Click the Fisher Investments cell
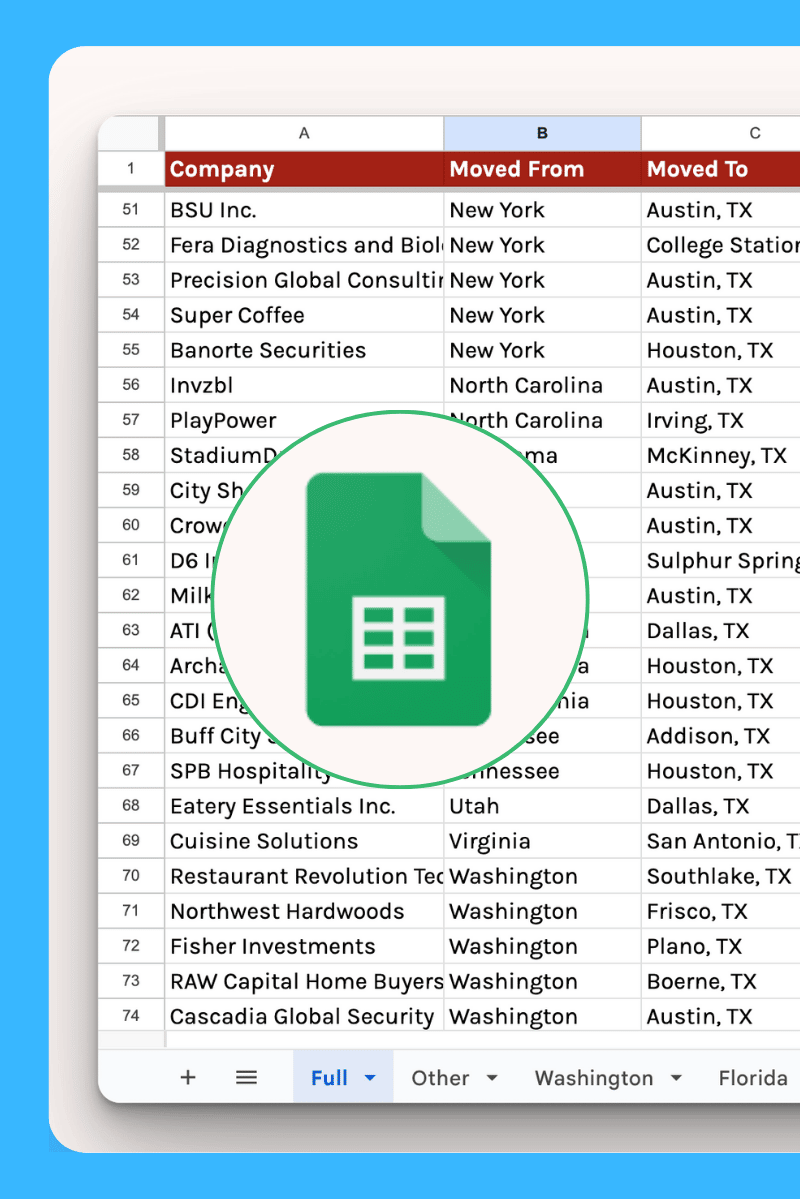This screenshot has width=800, height=1199. click(x=304, y=946)
